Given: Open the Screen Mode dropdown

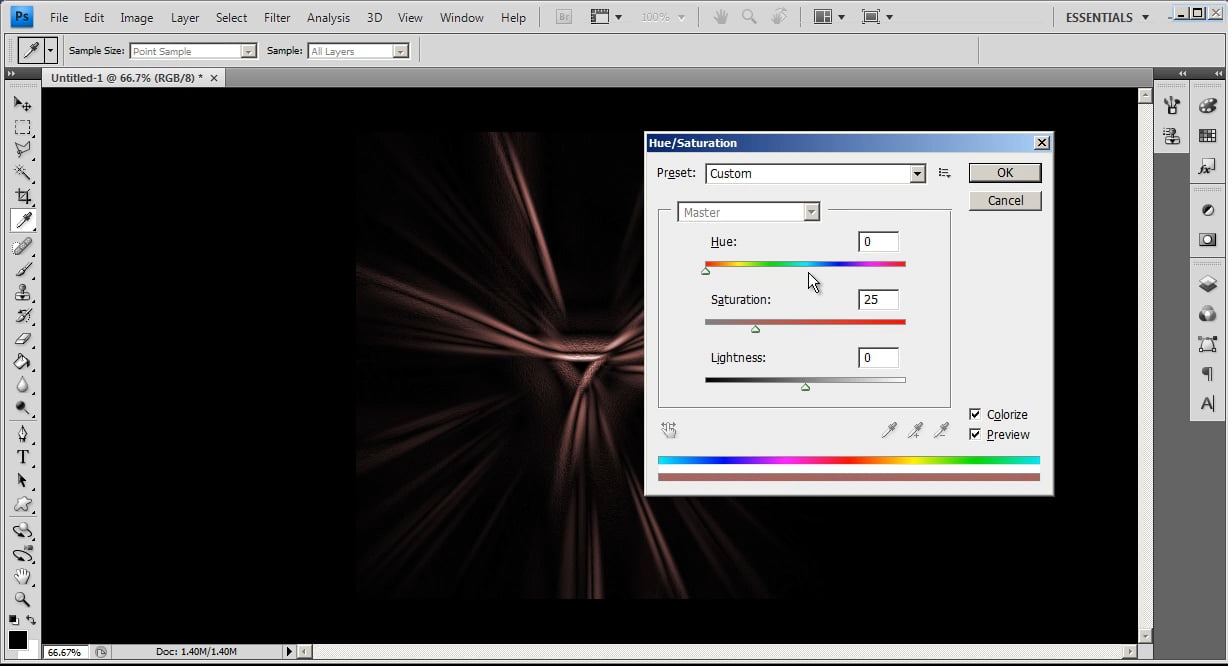Looking at the screenshot, I should (877, 17).
